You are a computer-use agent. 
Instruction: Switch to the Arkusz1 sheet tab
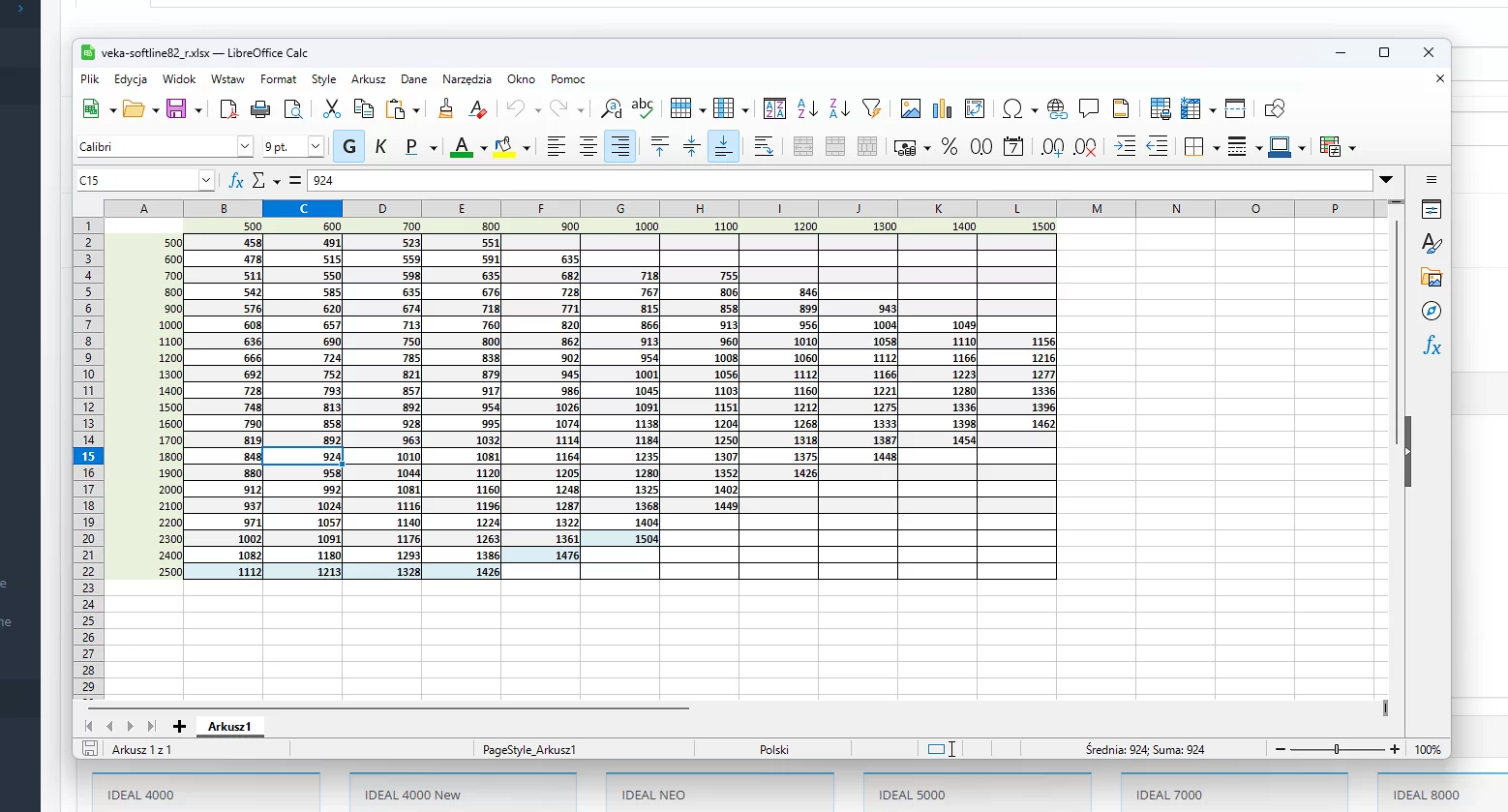tap(229, 726)
